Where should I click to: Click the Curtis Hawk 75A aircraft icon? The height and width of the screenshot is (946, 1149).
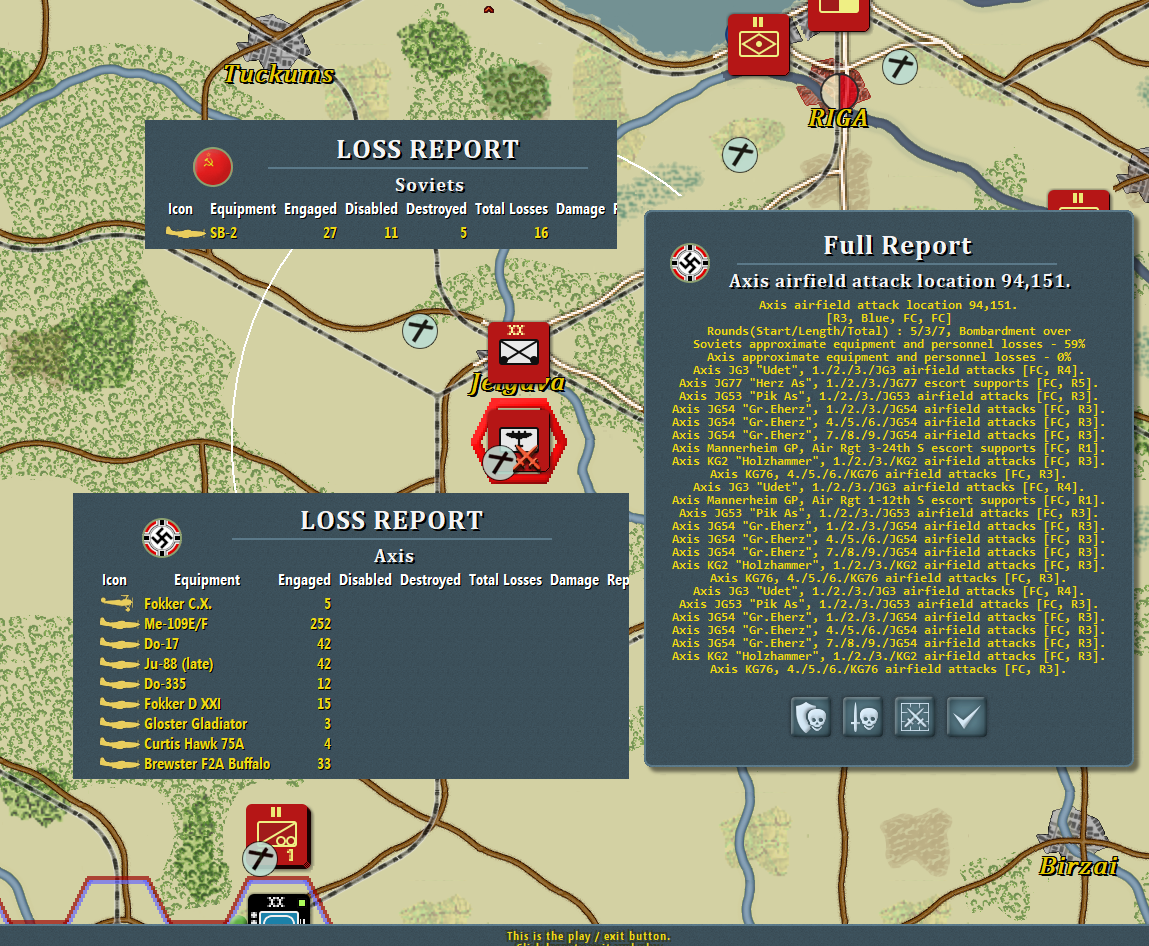(119, 744)
